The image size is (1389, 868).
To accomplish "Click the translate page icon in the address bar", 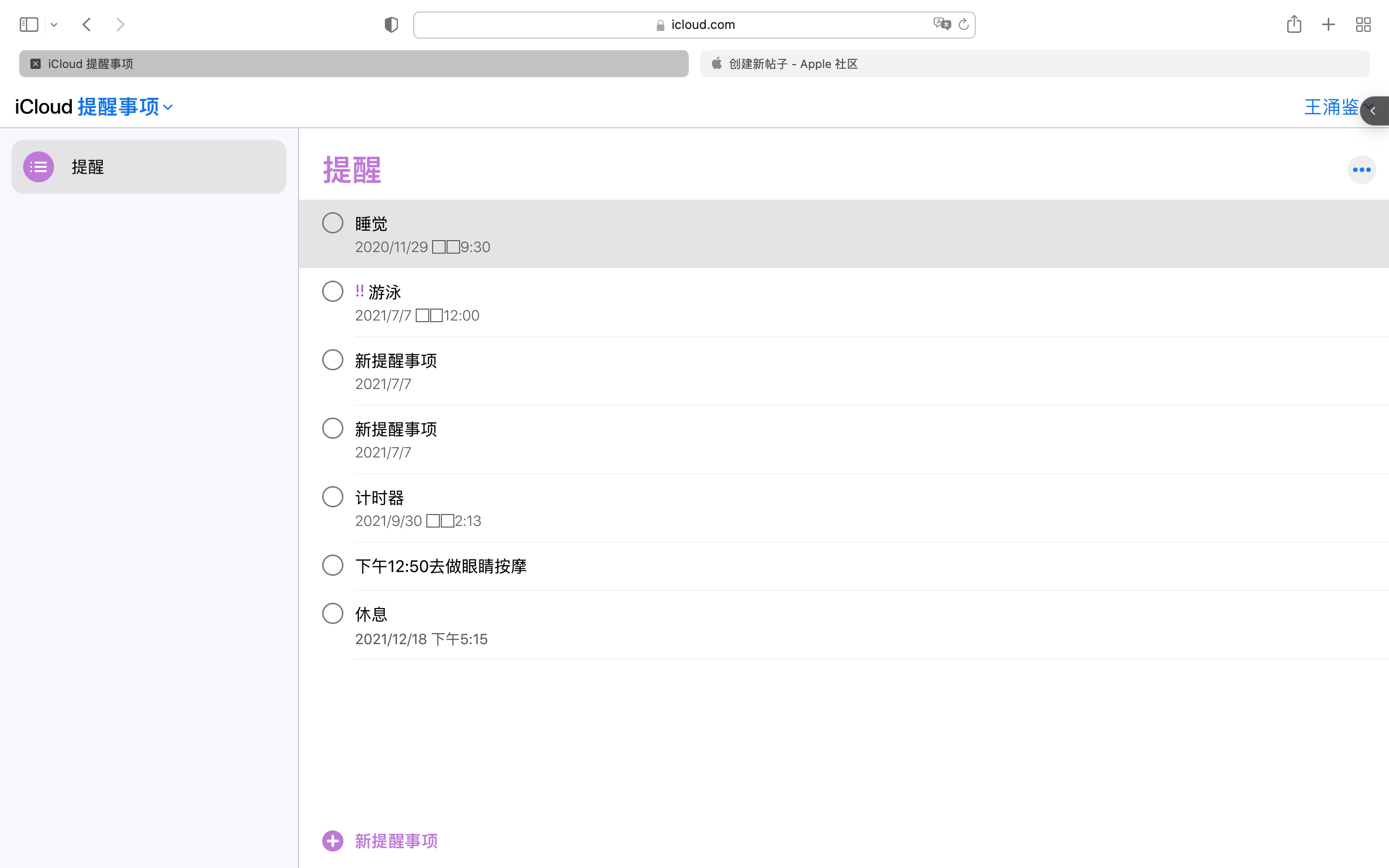I will [941, 24].
